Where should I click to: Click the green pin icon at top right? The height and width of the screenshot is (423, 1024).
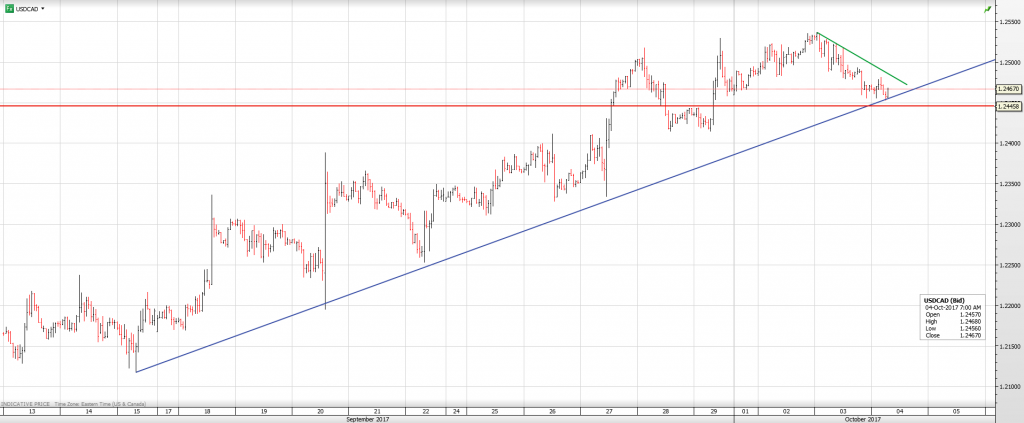988,8
